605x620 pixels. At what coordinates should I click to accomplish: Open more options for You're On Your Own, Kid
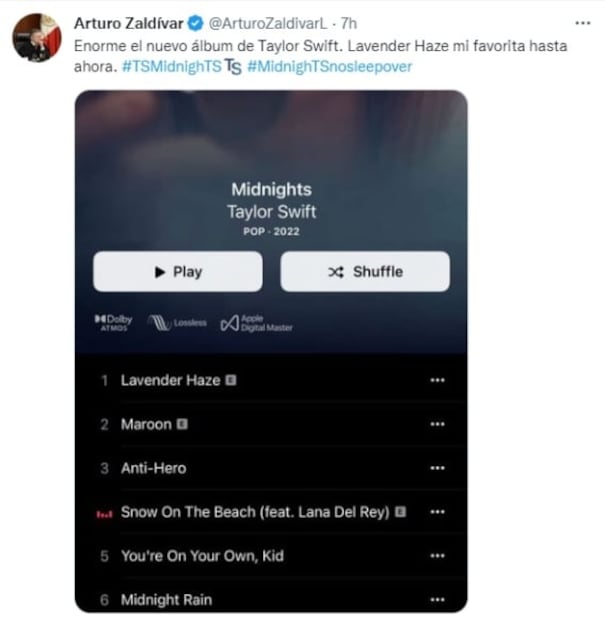[436, 556]
